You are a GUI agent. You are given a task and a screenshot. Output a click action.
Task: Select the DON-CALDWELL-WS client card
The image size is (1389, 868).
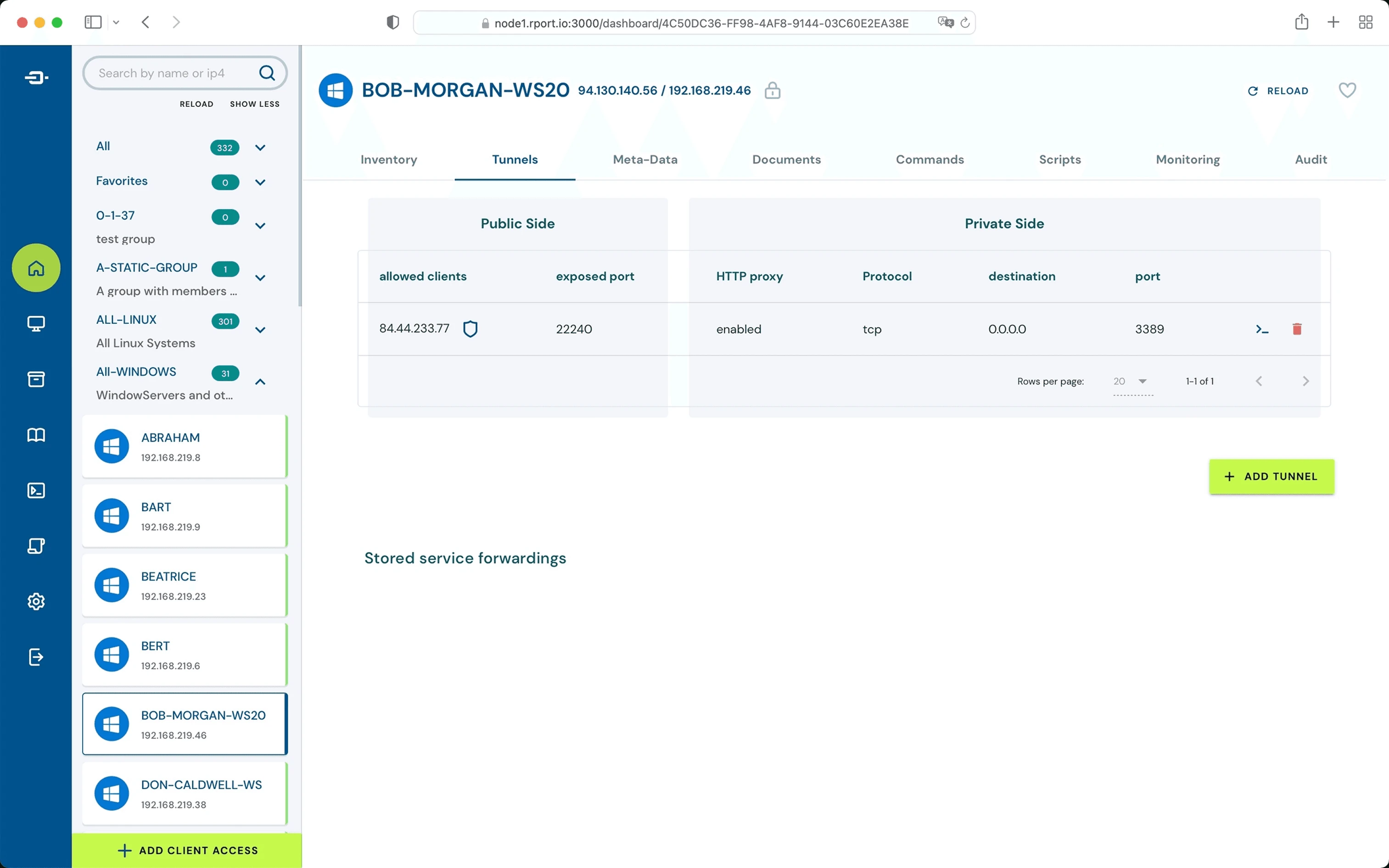185,794
